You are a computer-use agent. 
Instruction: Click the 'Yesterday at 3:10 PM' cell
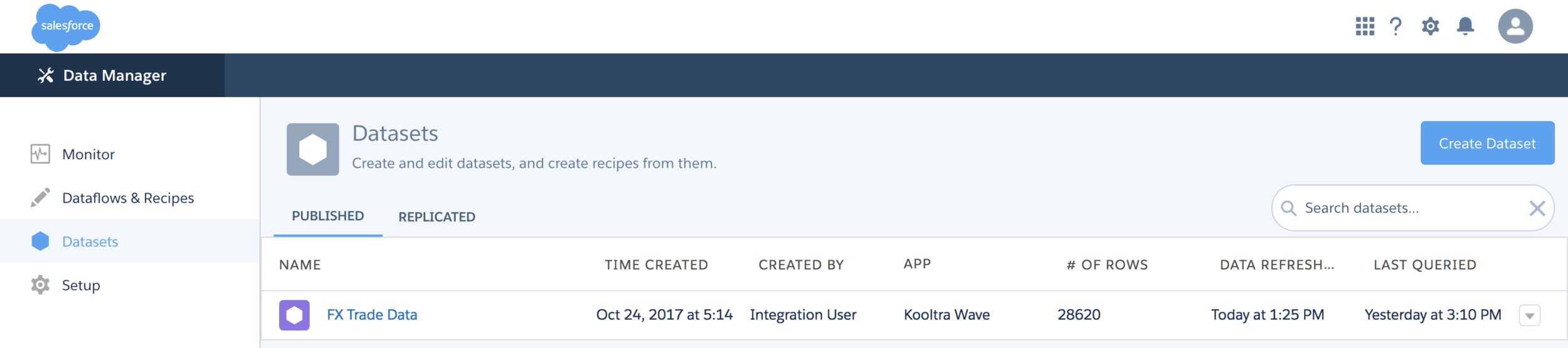click(x=1433, y=315)
